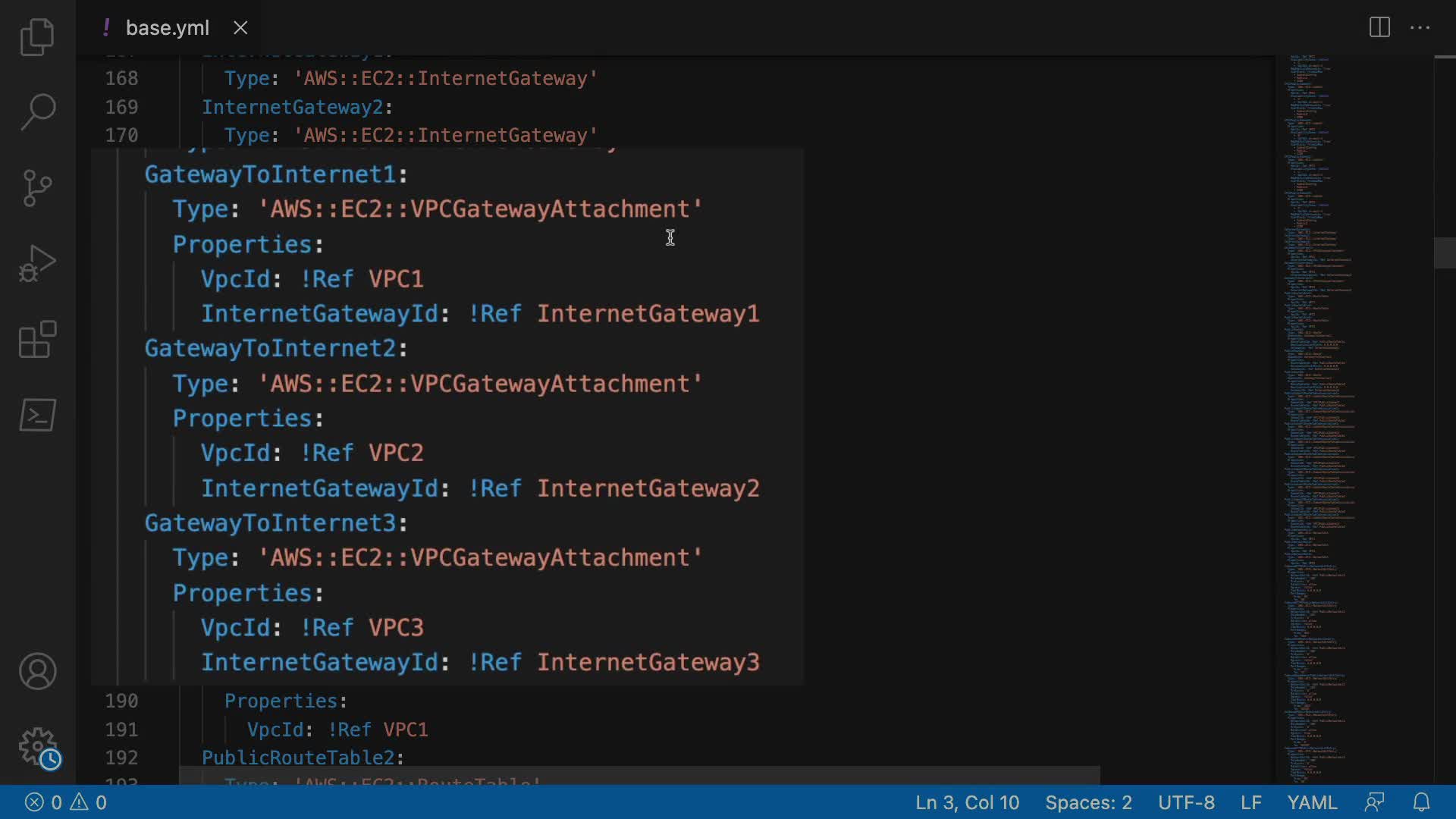Open the Spaces: 2 indentation selector

(x=1088, y=802)
